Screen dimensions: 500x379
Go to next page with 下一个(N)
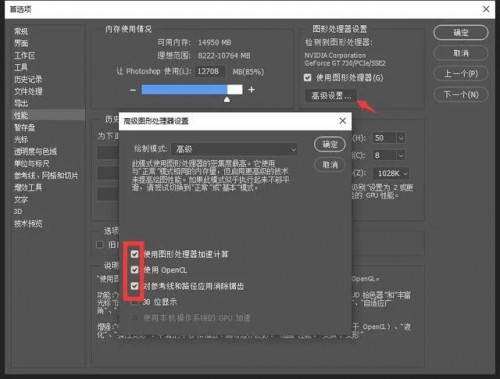pos(461,95)
